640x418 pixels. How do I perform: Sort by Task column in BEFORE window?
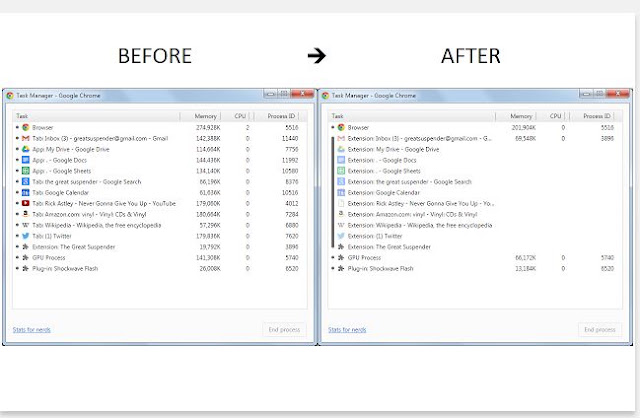[x=96, y=116]
